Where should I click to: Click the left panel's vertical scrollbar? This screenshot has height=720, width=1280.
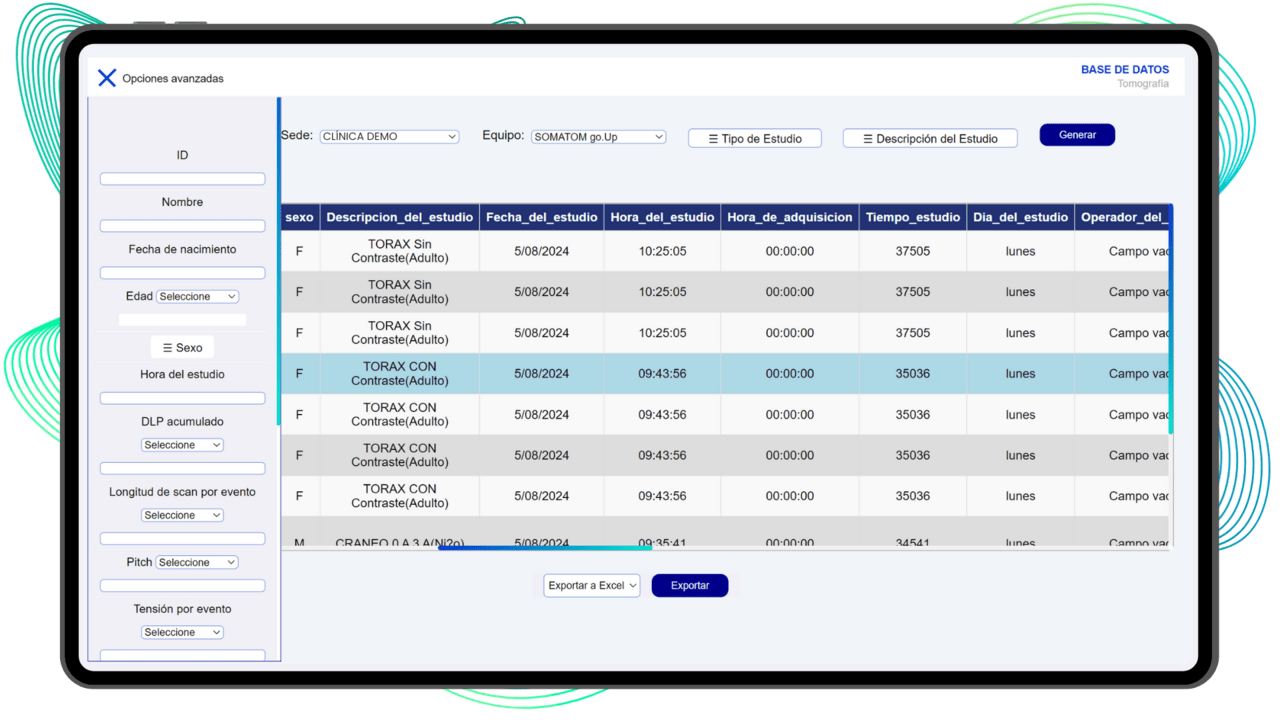pyautogui.click(x=279, y=262)
